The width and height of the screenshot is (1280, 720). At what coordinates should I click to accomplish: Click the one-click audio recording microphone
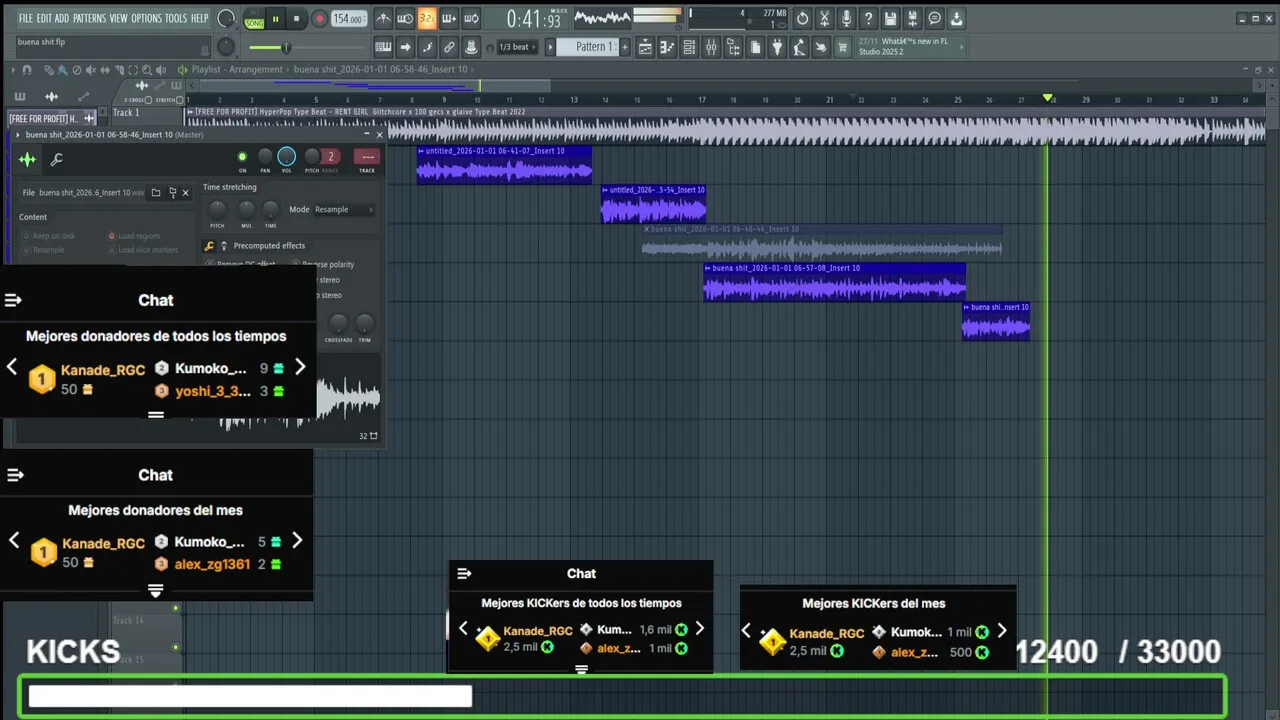(x=846, y=18)
